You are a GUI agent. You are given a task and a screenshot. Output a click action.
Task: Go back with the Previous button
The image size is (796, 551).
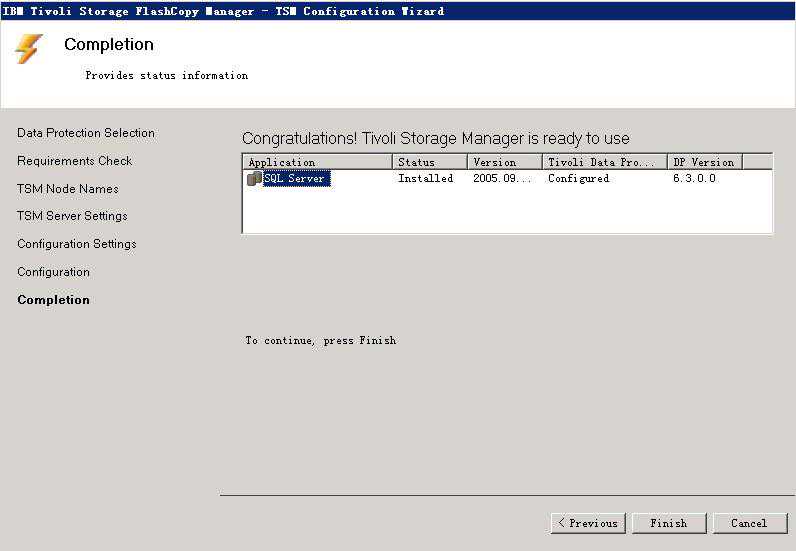(588, 523)
